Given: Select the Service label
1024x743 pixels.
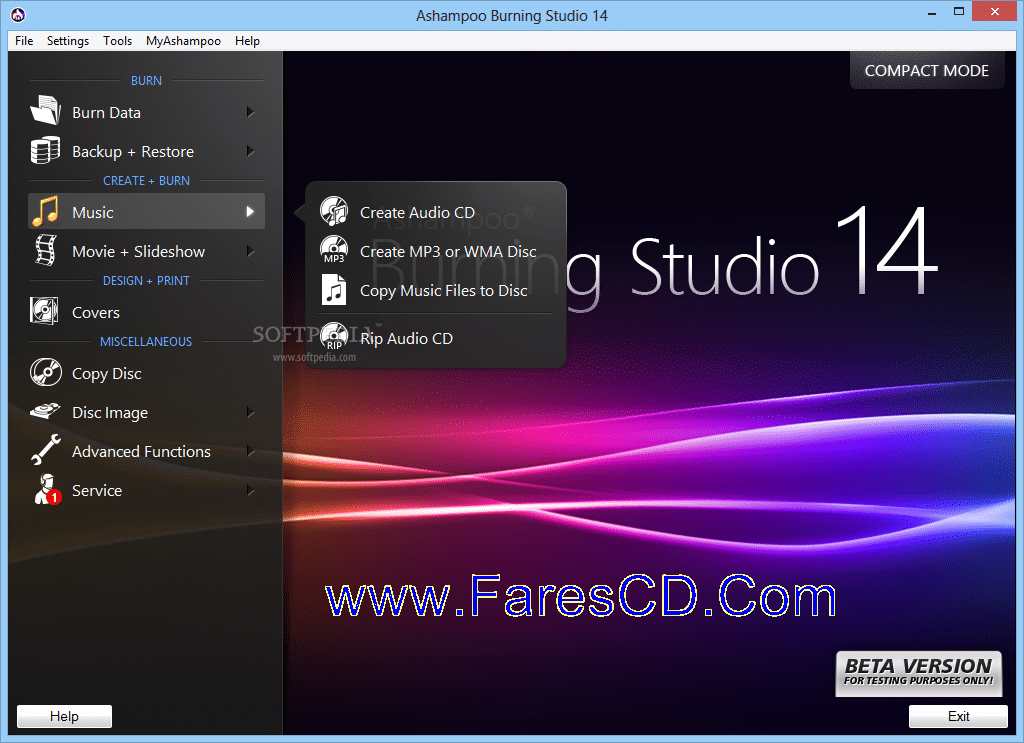Looking at the screenshot, I should (x=97, y=490).
